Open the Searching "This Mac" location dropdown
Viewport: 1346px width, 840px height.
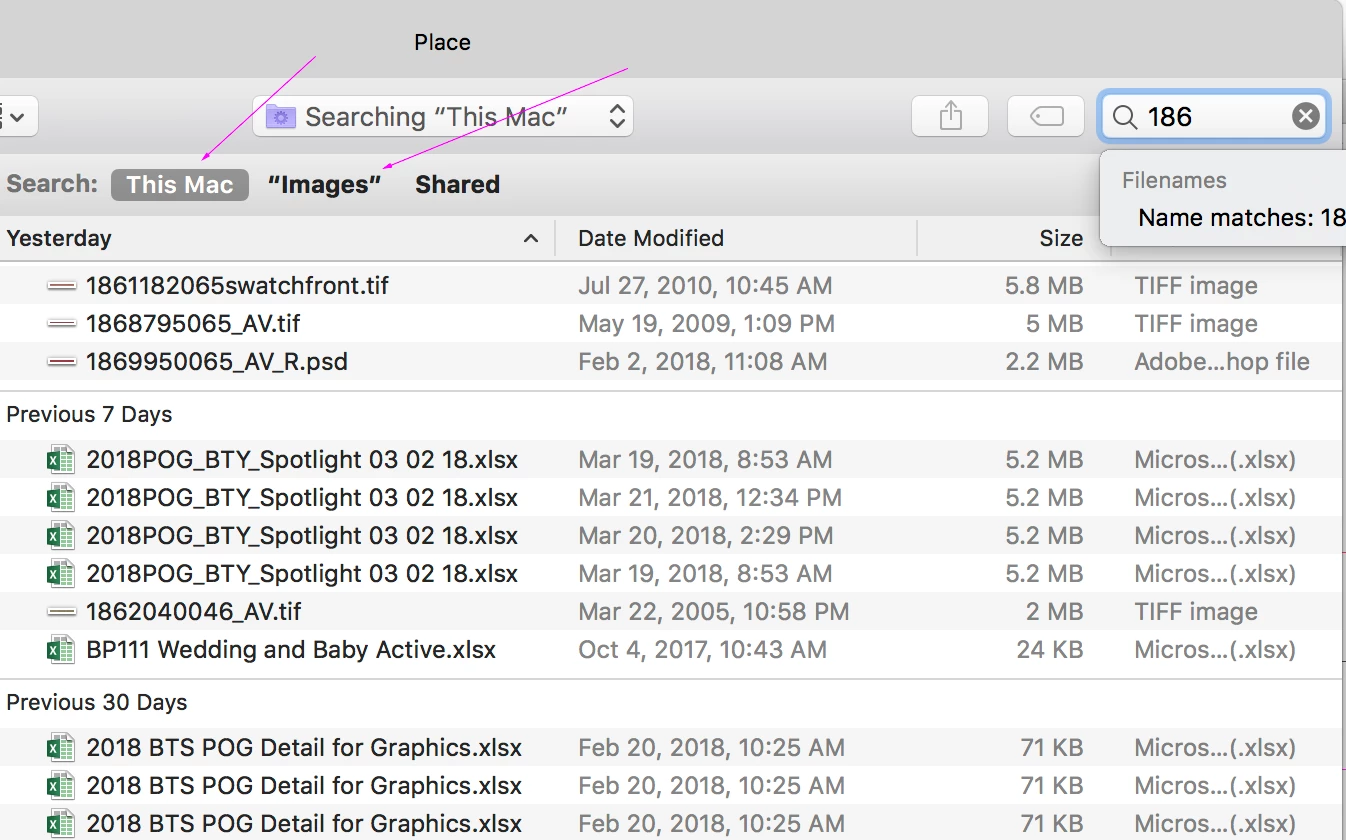[442, 117]
